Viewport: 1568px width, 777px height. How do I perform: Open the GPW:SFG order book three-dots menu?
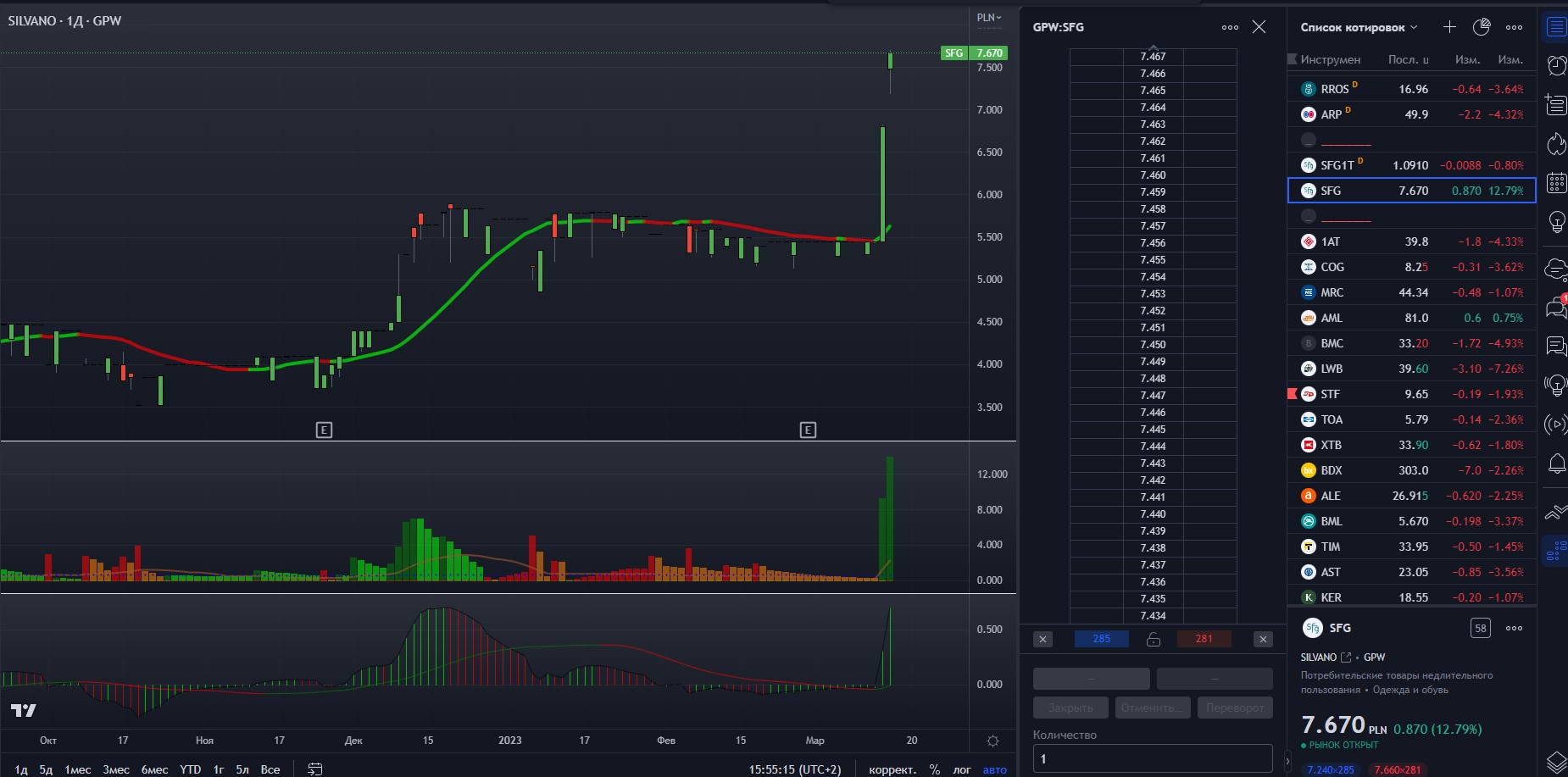(x=1230, y=27)
